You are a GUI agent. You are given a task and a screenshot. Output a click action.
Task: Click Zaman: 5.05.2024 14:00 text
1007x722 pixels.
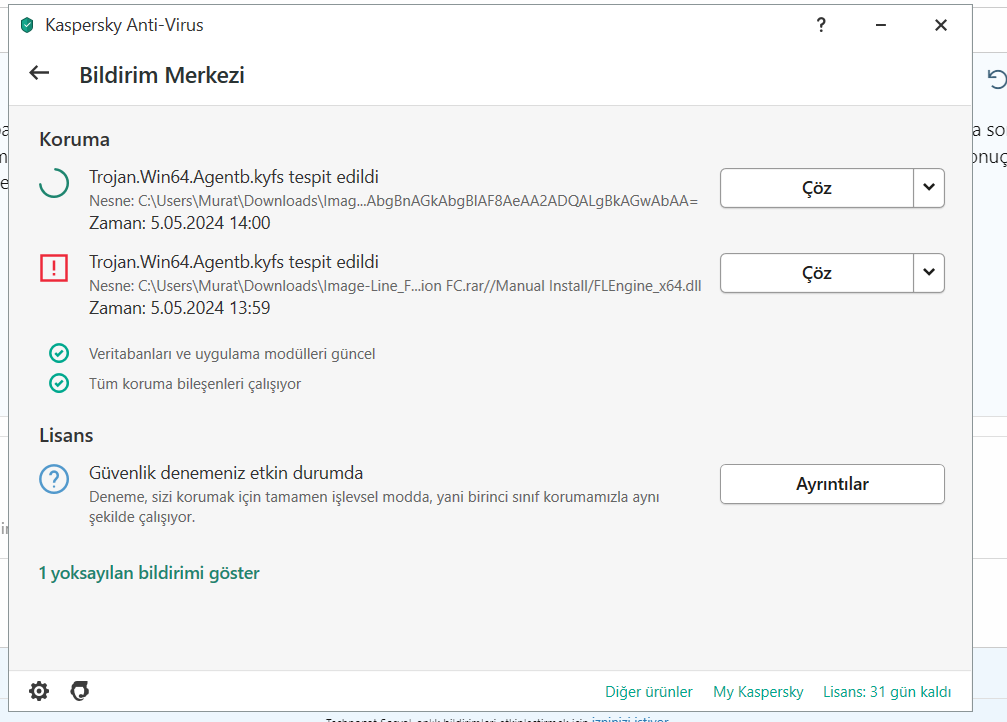179,223
